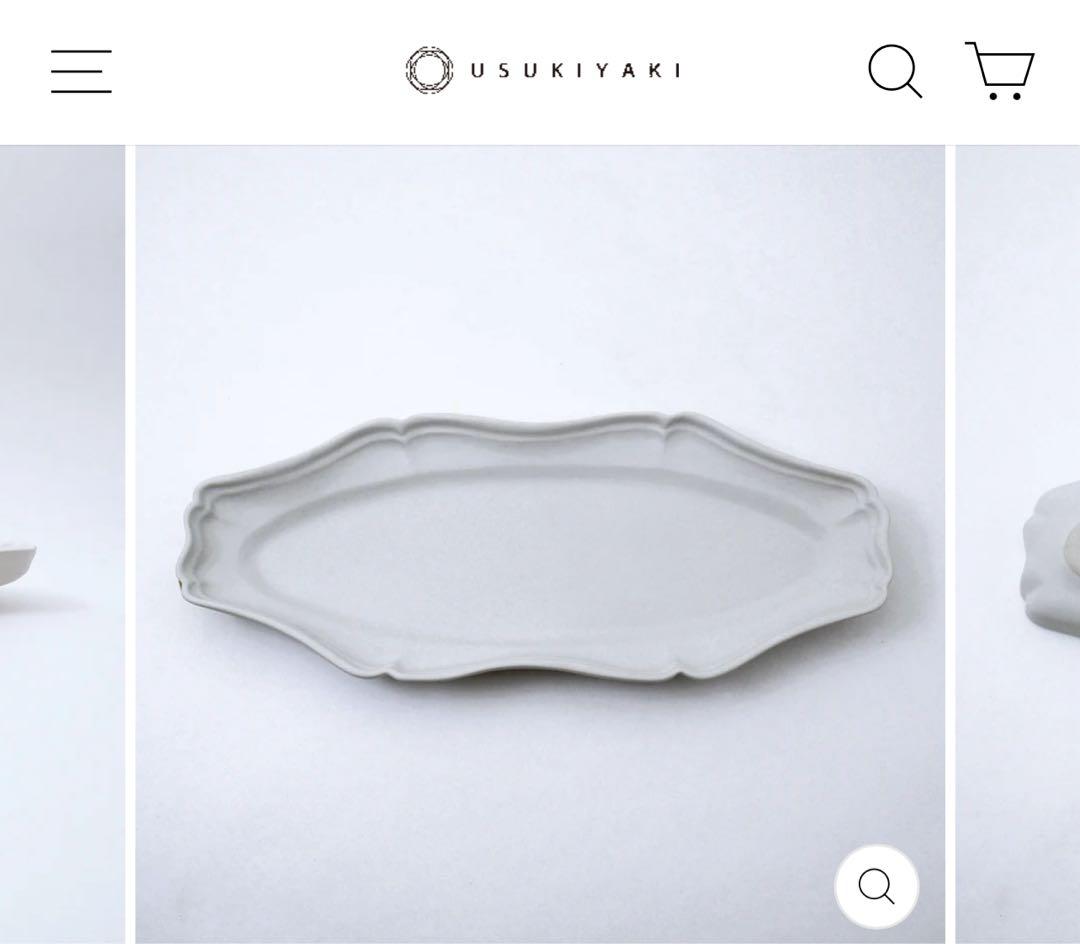Click empty backdrop above the plate
The image size is (1080, 944).
pos(540,275)
